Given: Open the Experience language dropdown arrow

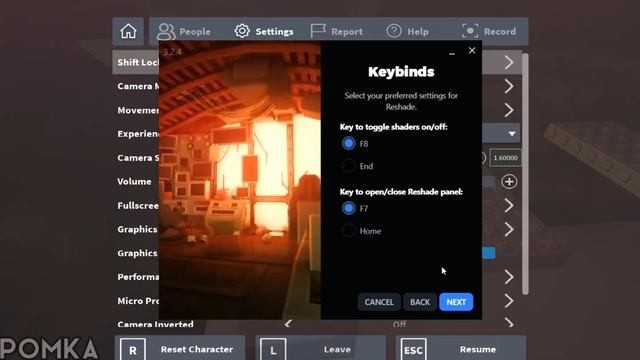Looking at the screenshot, I should pyautogui.click(x=512, y=134).
